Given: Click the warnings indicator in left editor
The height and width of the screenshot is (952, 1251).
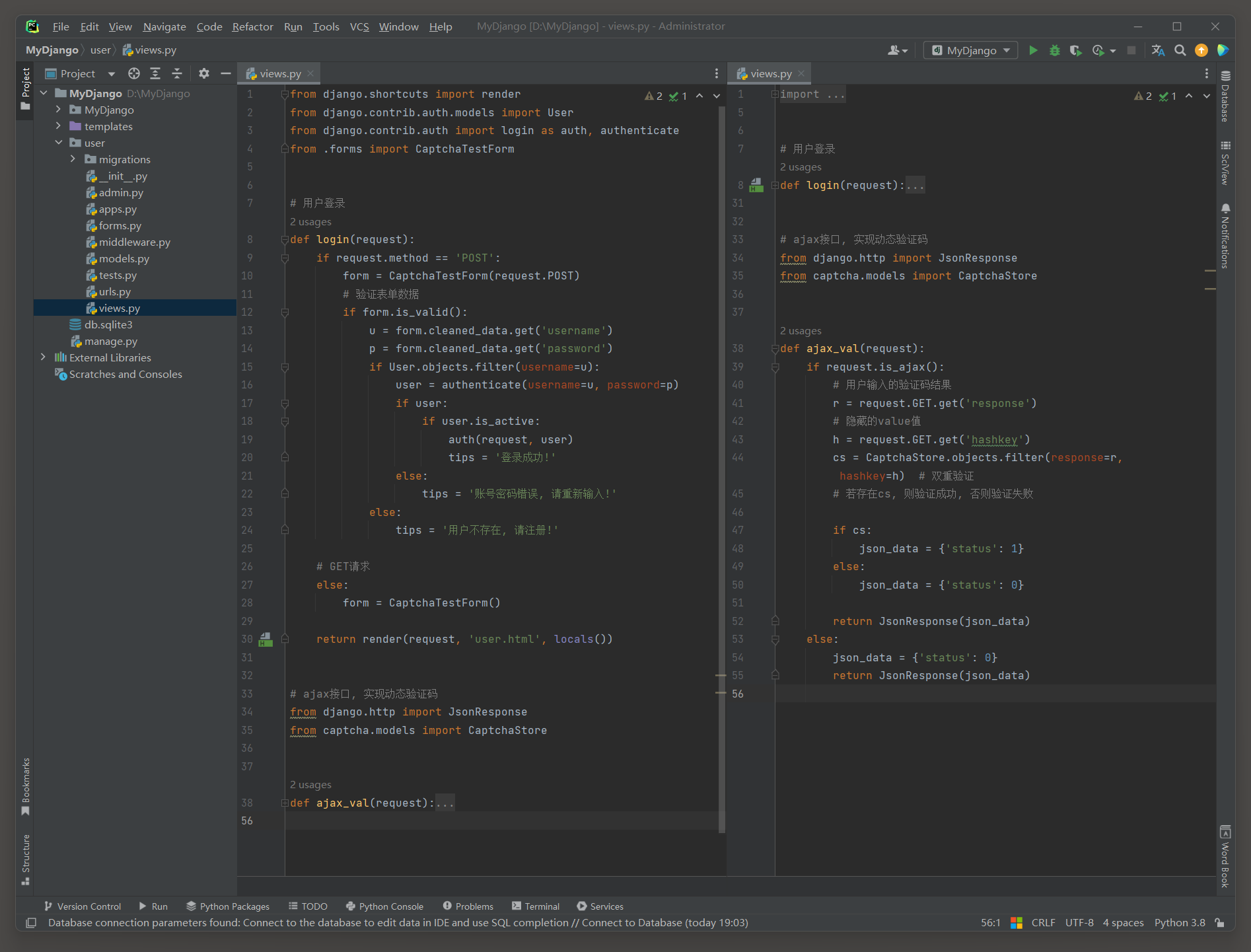Looking at the screenshot, I should click(653, 96).
